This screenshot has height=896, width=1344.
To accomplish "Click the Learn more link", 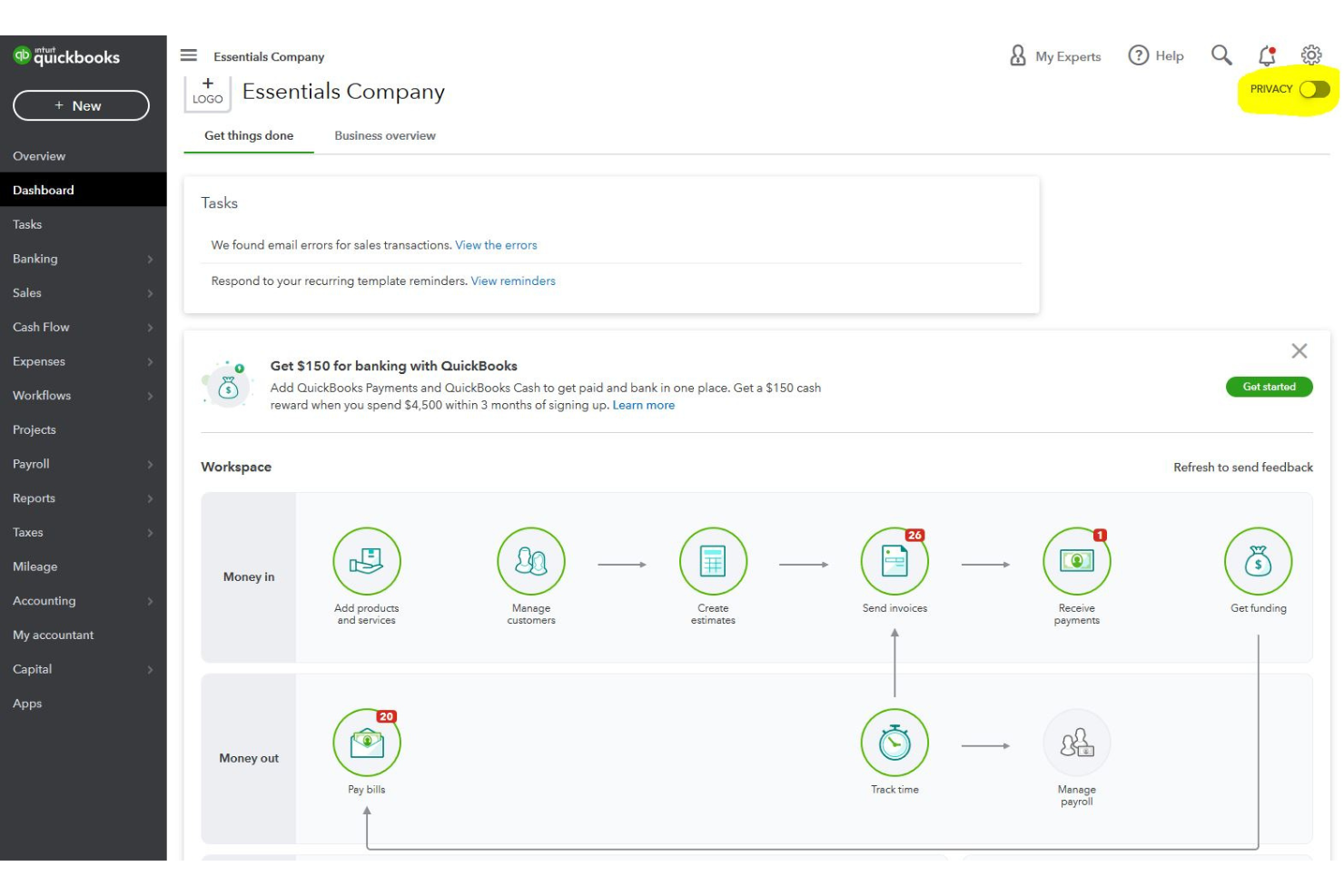I will pos(644,405).
